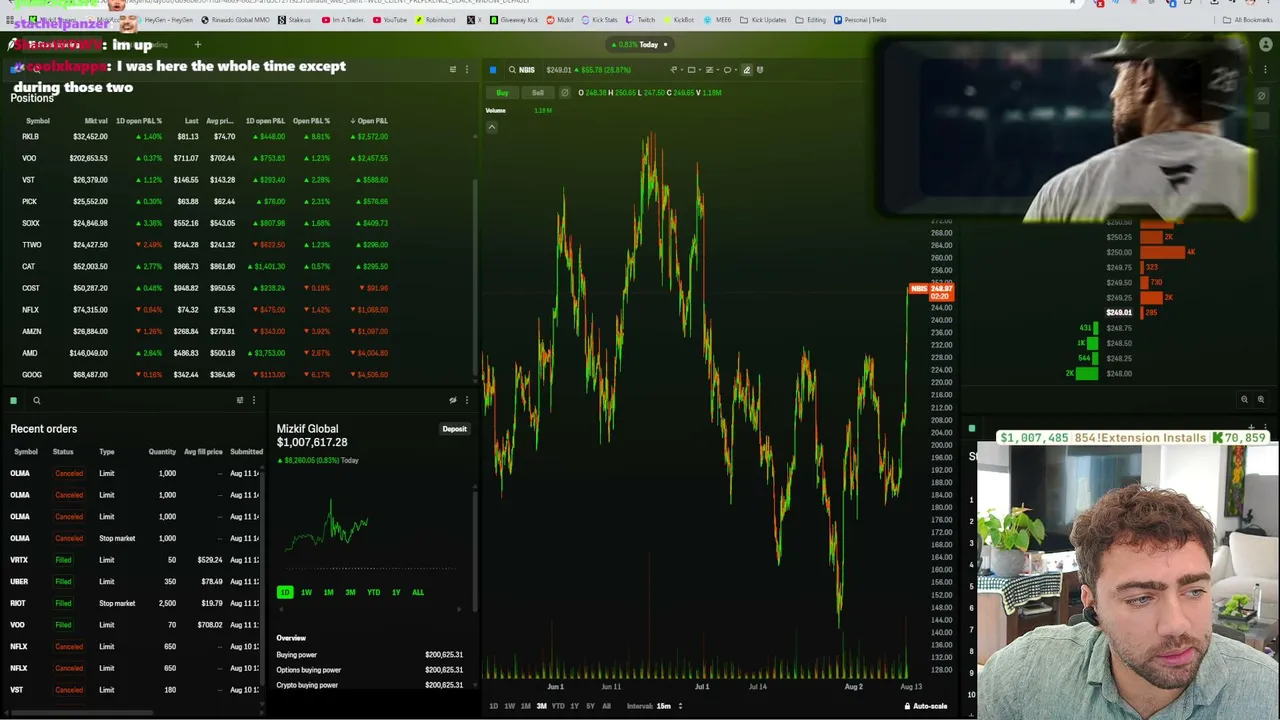Open the Twitch bookmark
The width and height of the screenshot is (1280, 720).
click(641, 20)
